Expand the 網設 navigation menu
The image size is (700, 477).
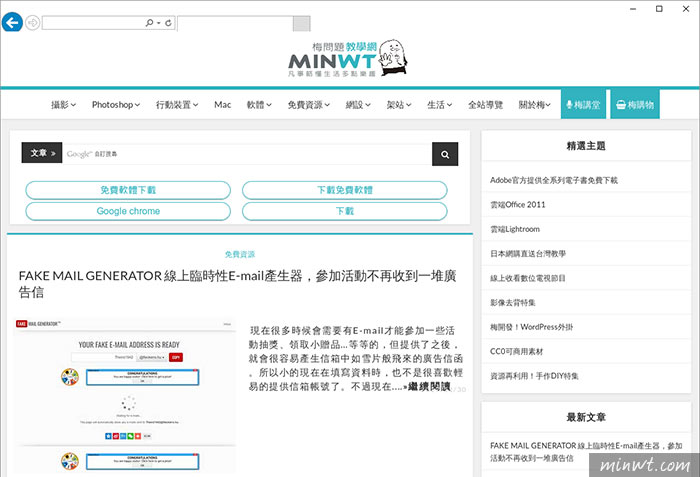358,105
